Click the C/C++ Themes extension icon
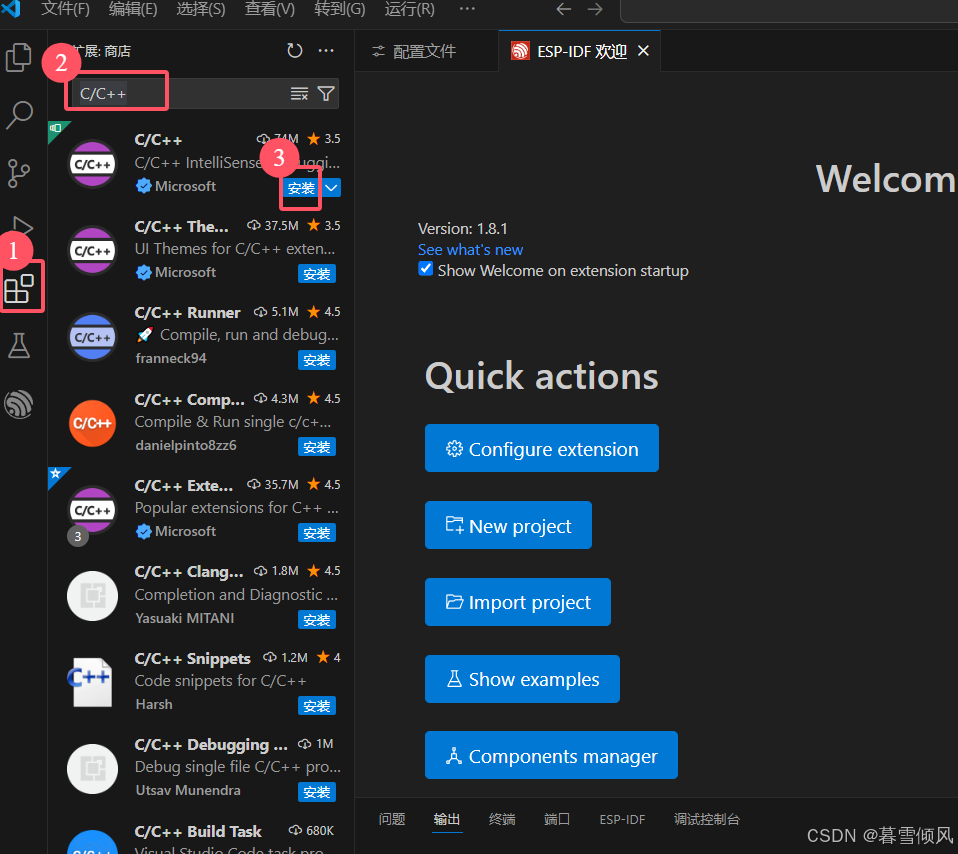958x854 pixels. [92, 251]
